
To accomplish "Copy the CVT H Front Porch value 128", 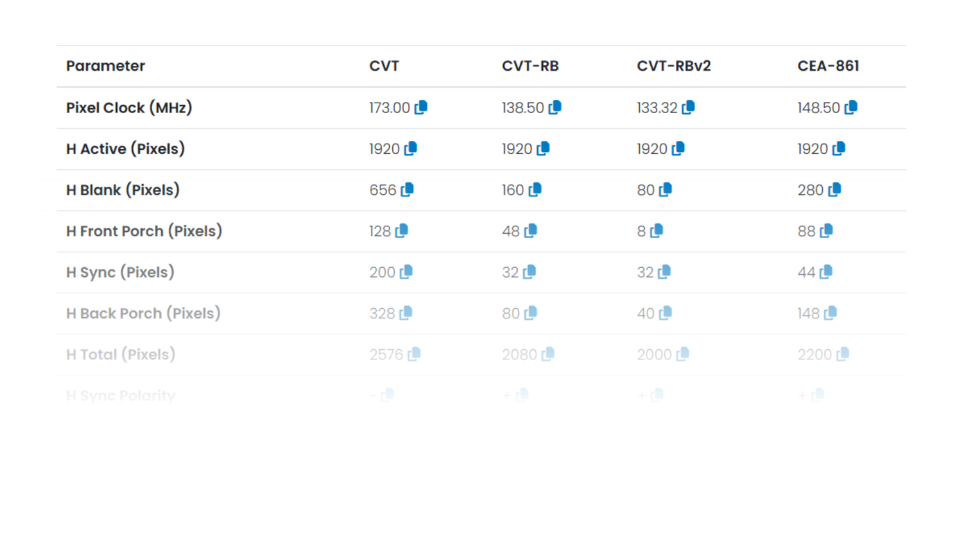I will 402,230.
